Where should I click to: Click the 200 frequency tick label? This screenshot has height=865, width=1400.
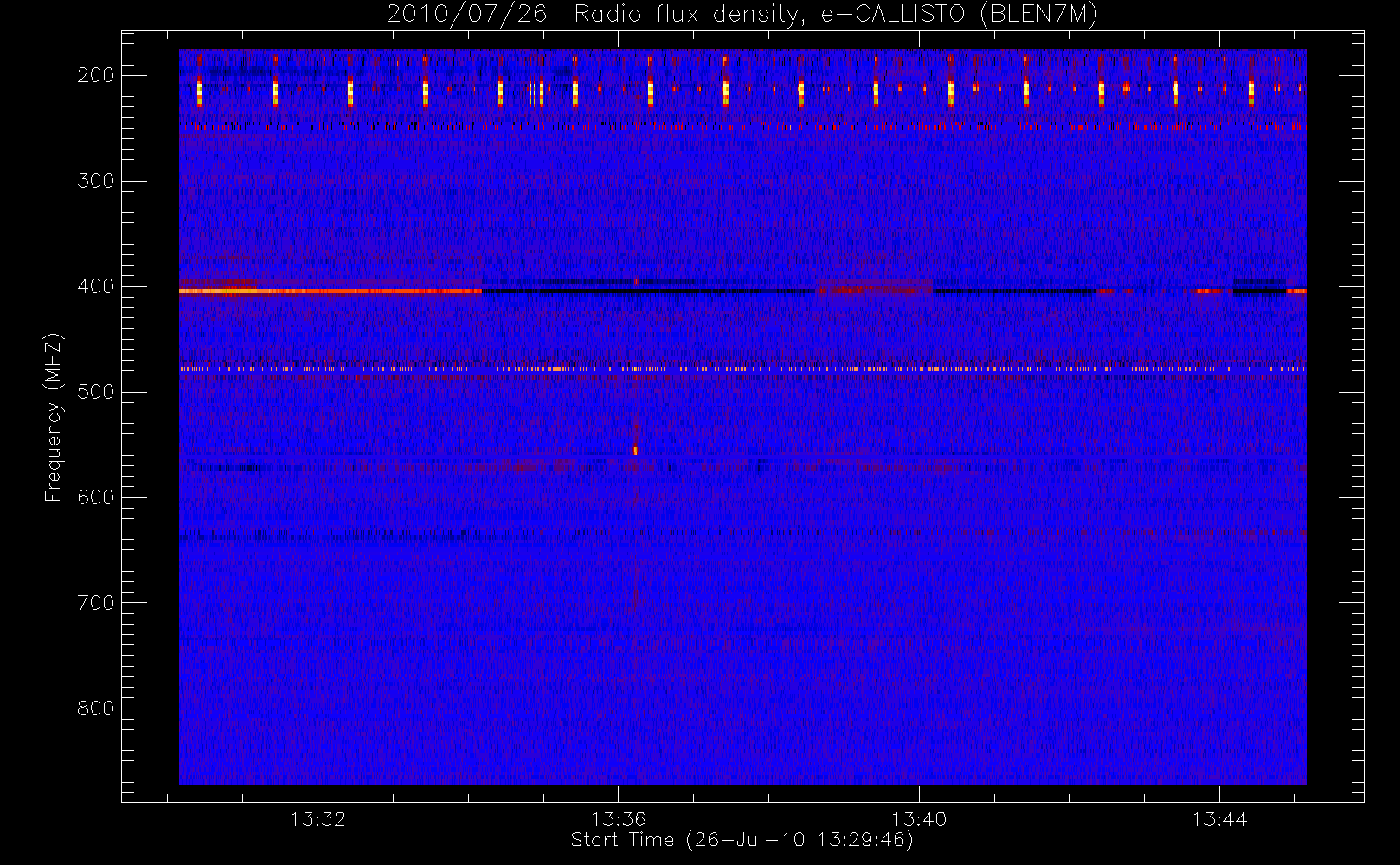tap(96, 75)
